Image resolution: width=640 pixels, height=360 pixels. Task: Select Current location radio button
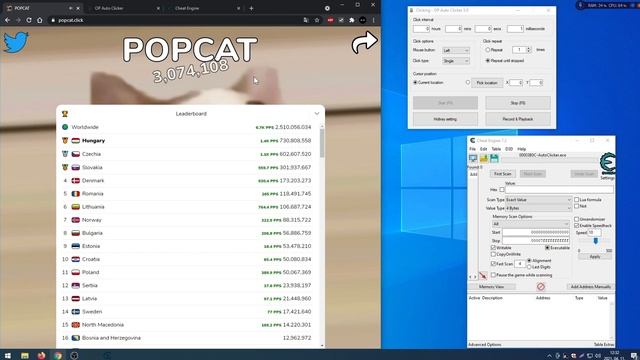click(x=415, y=82)
